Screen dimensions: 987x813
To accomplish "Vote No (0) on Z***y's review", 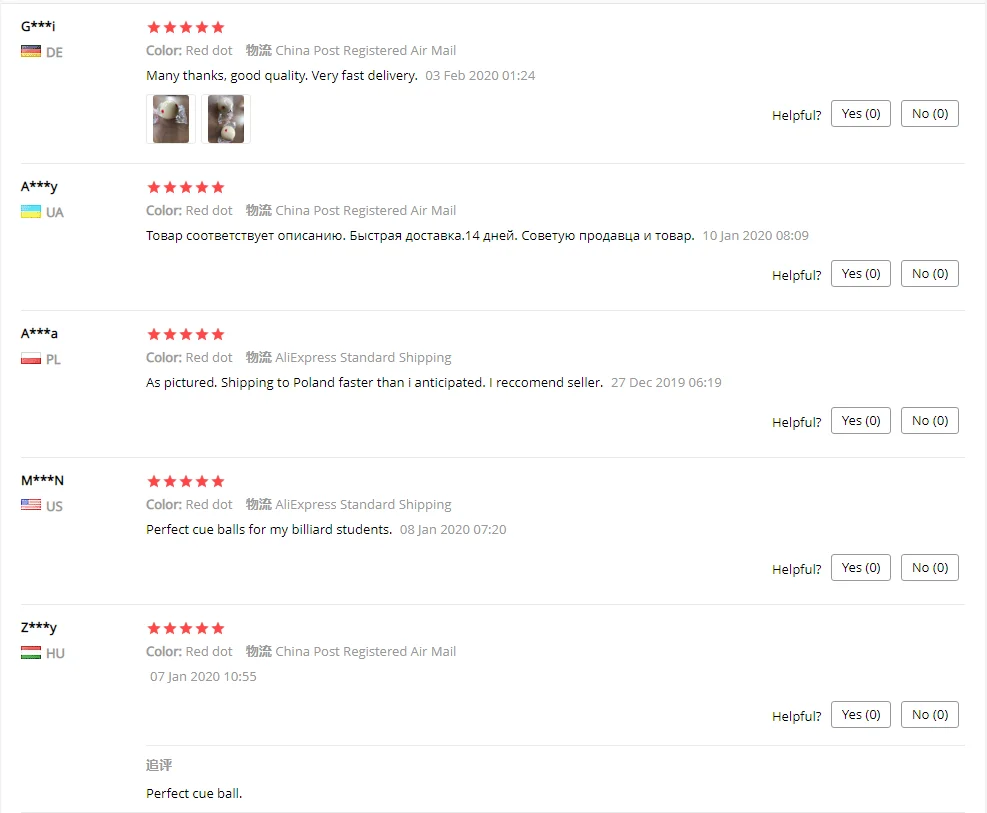I will (x=930, y=715).
